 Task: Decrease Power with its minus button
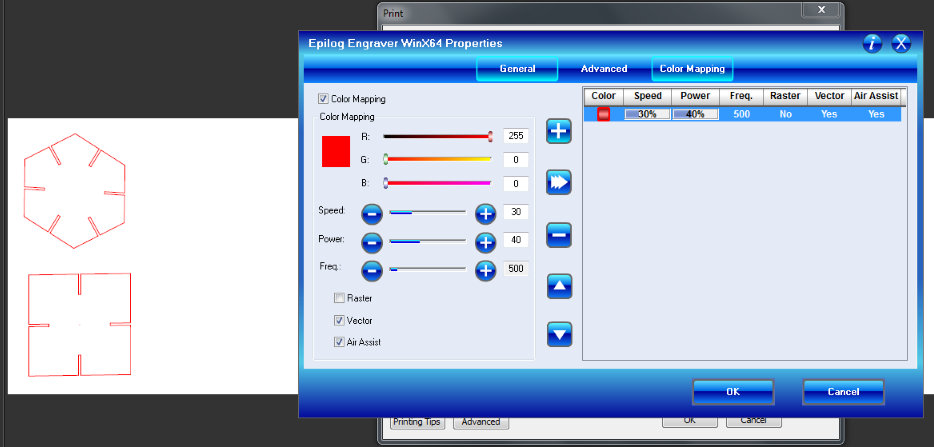tap(372, 242)
